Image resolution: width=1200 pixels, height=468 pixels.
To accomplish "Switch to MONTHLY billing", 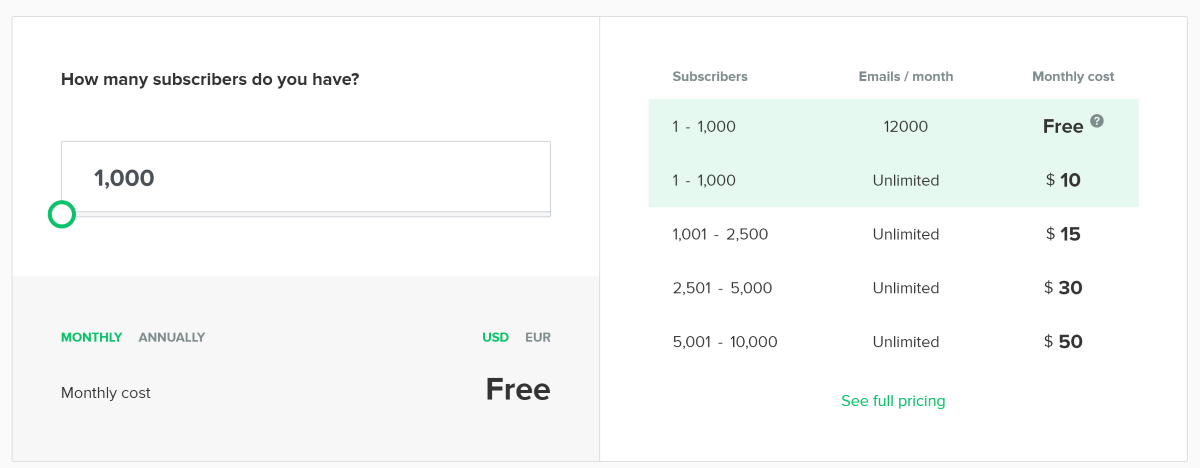I will pos(91,337).
